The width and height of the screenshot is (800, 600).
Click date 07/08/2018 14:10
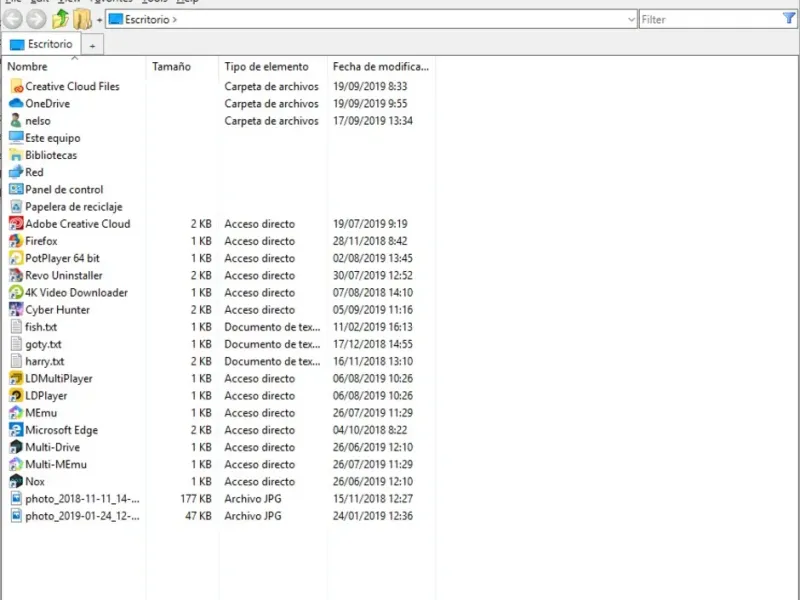[372, 293]
